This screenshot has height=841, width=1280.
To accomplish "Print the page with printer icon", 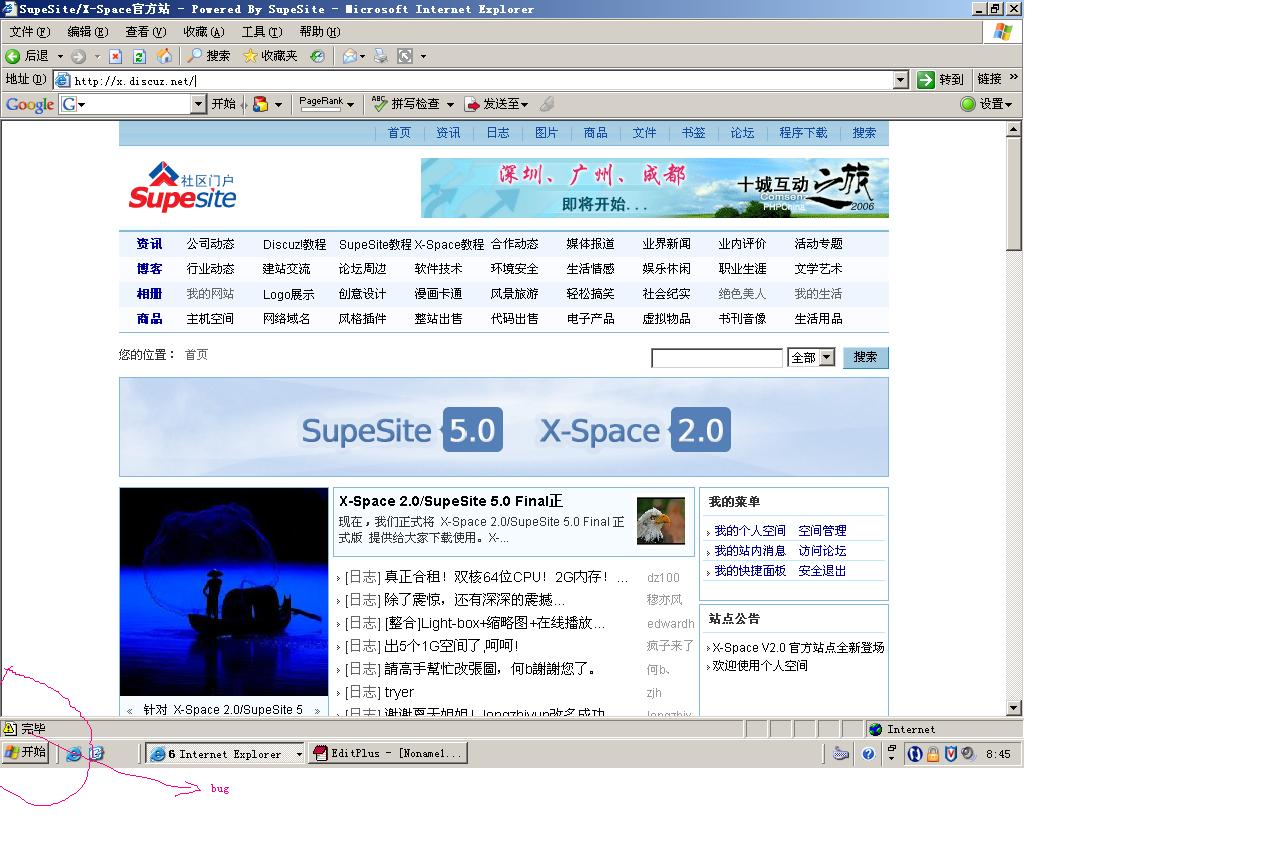I will 380,56.
